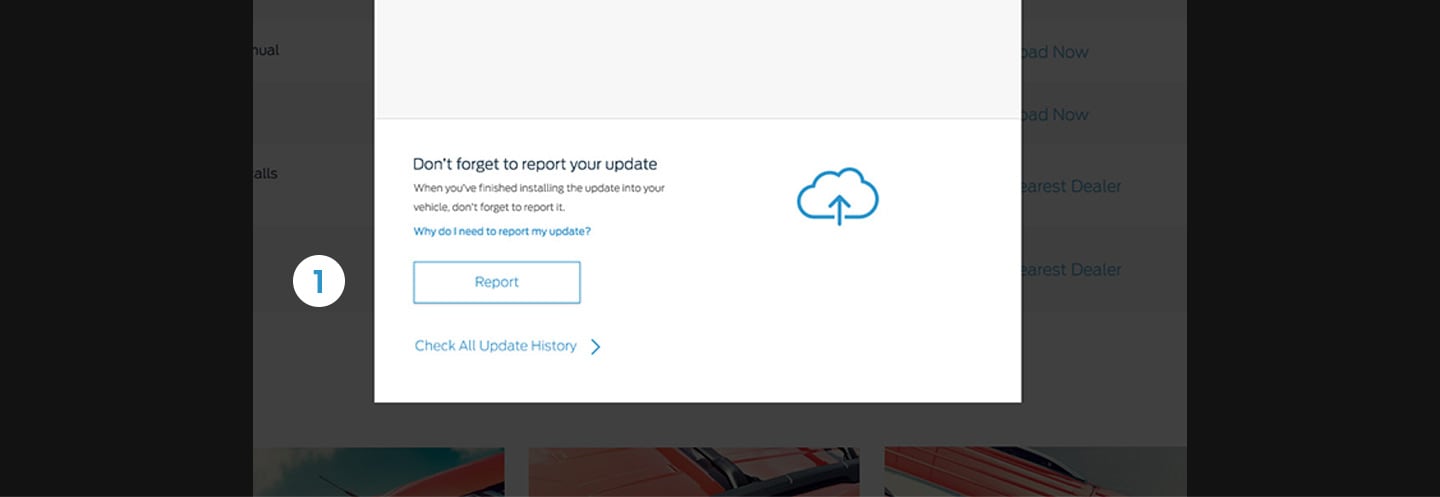The height and width of the screenshot is (497, 1440).
Task: Open the right car thumbnail image
Action: (x=1035, y=472)
